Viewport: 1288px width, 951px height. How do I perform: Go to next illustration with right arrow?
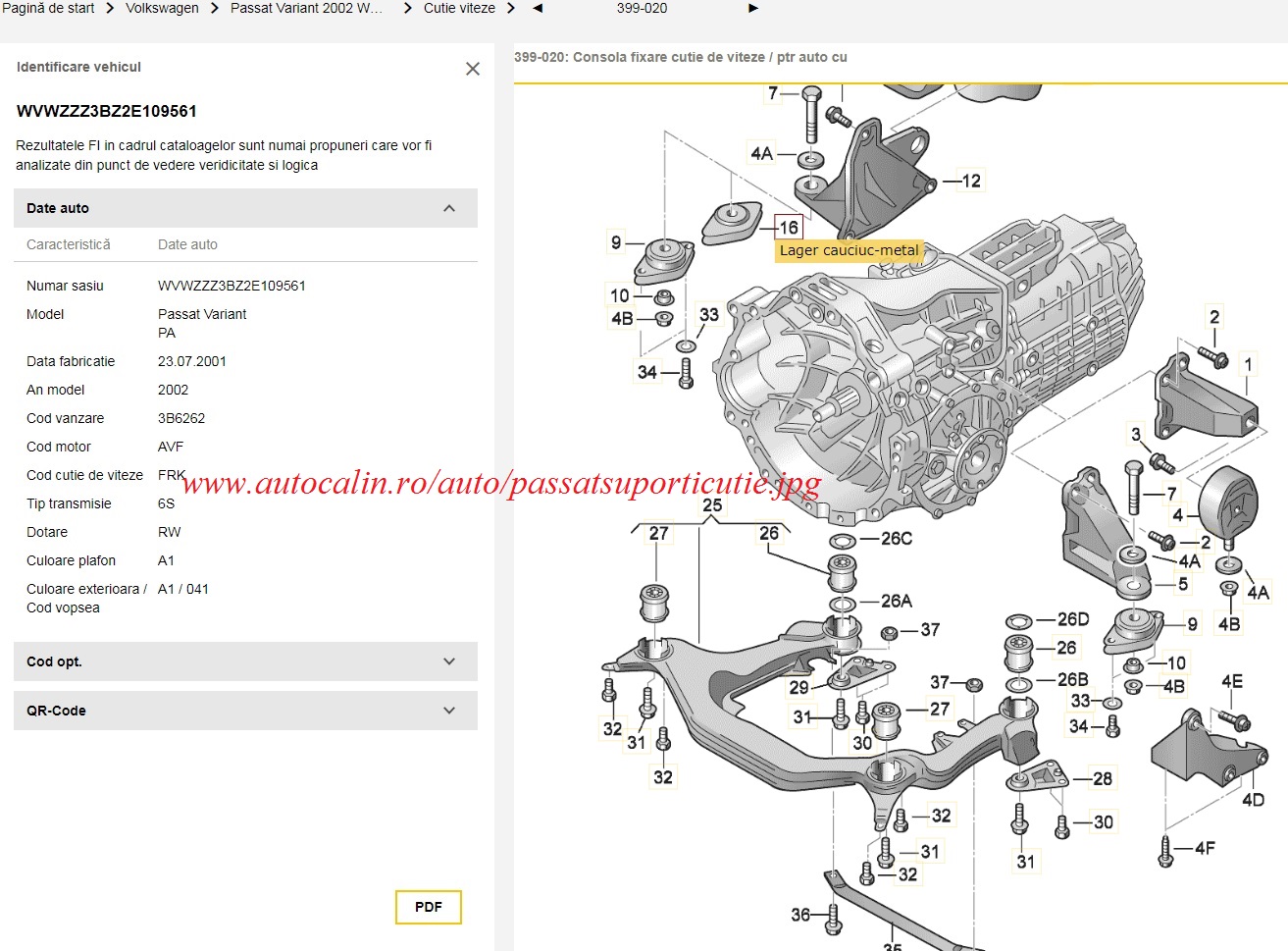point(753,8)
